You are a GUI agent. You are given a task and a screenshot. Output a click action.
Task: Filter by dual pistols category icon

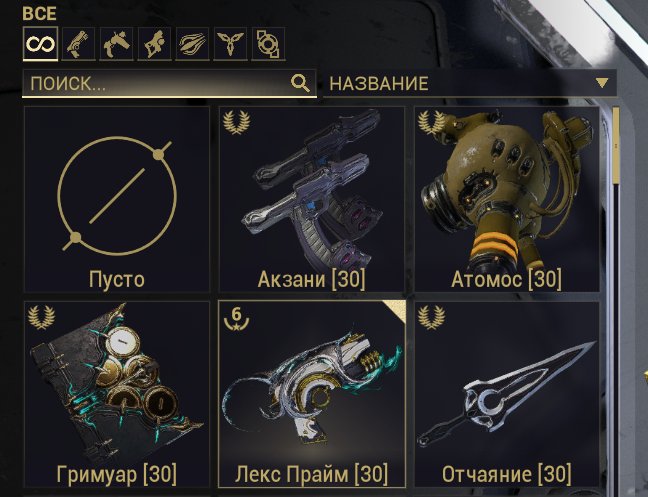117,44
